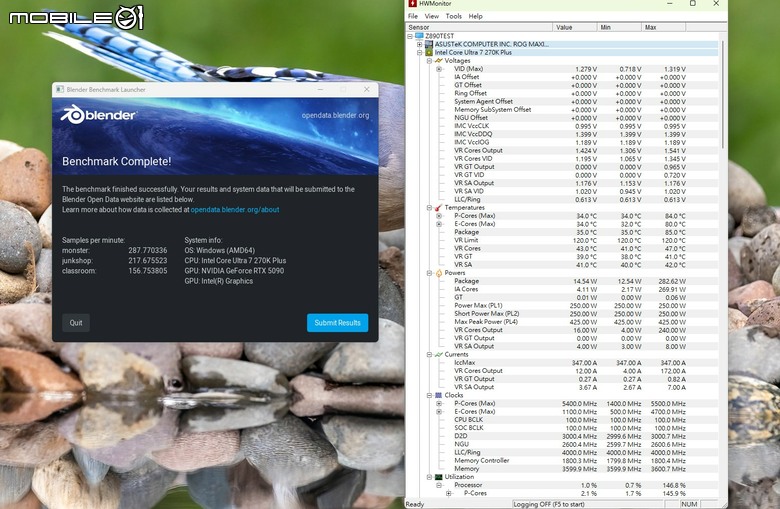The height and width of the screenshot is (509, 780).
Task: Open the View menu in HWMonitor
Action: pos(431,16)
